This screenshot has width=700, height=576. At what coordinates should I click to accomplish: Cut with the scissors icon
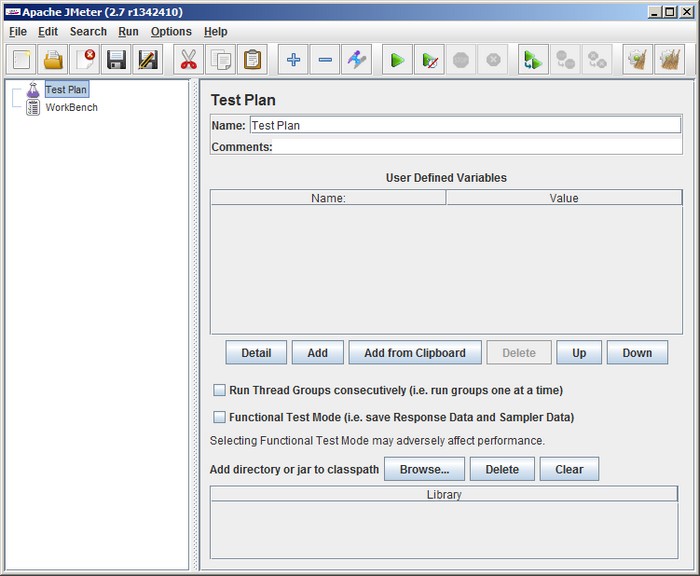[x=188, y=59]
